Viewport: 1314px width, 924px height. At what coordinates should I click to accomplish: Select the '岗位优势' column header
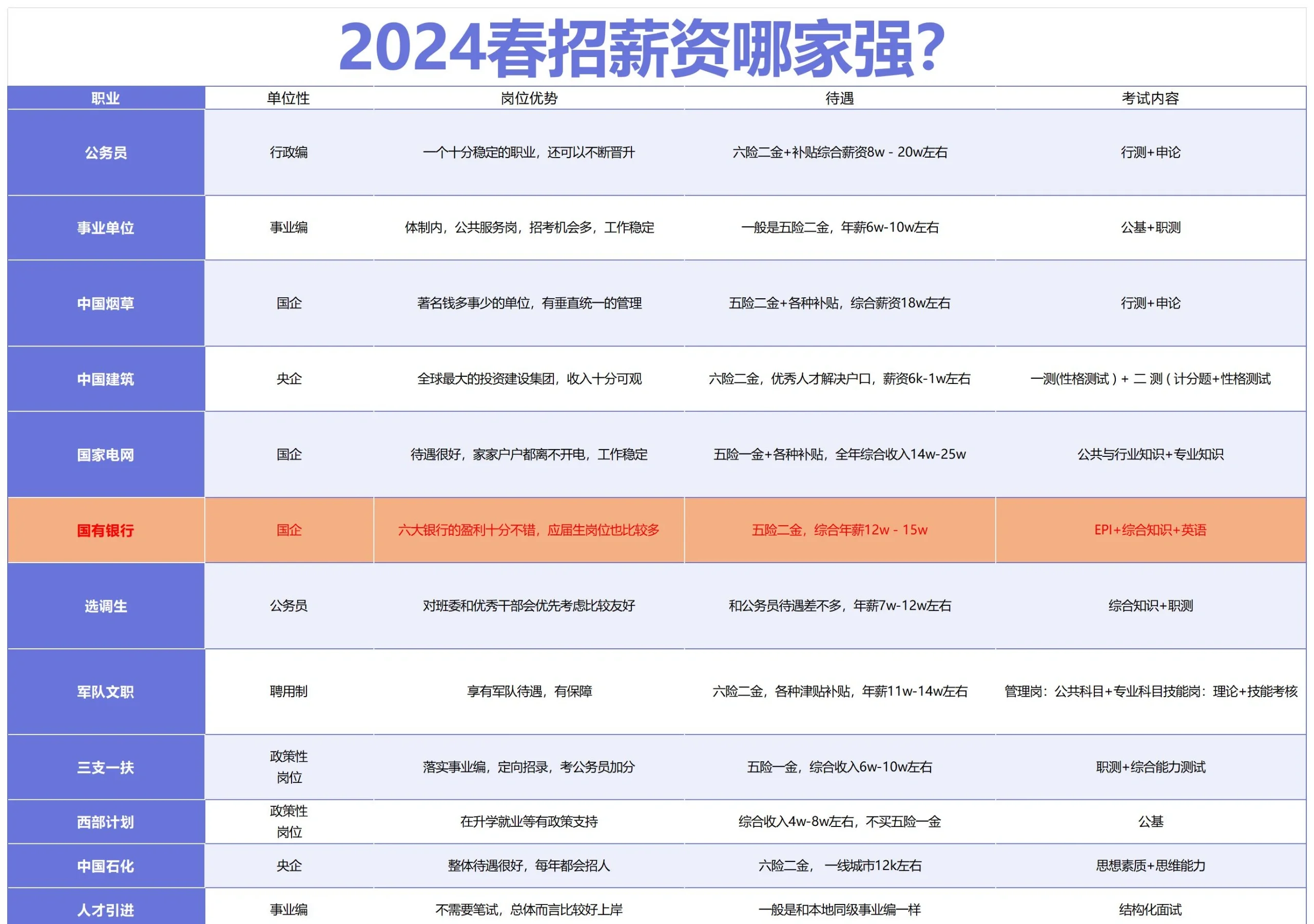(x=529, y=99)
